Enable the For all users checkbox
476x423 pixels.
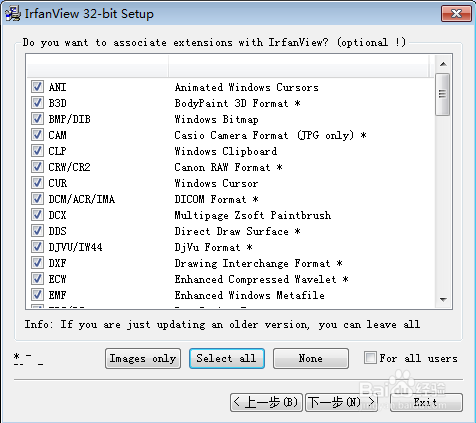[x=370, y=358]
